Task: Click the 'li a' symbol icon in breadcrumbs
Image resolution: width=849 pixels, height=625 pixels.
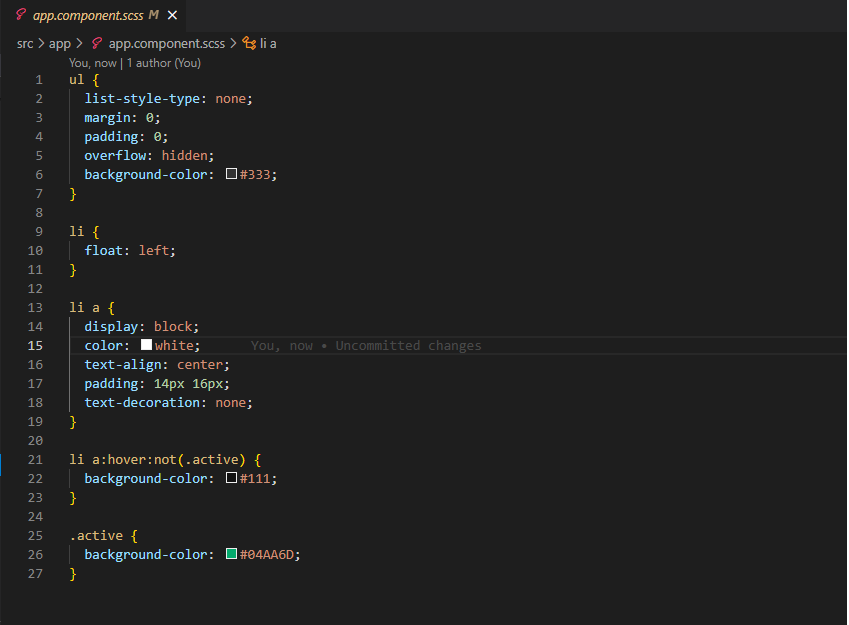Action: click(249, 44)
